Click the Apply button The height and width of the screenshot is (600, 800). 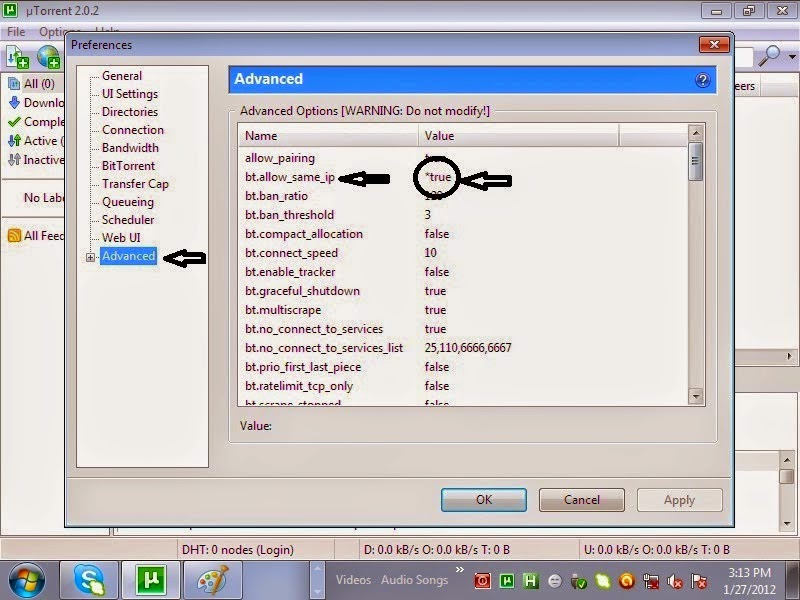pos(680,499)
